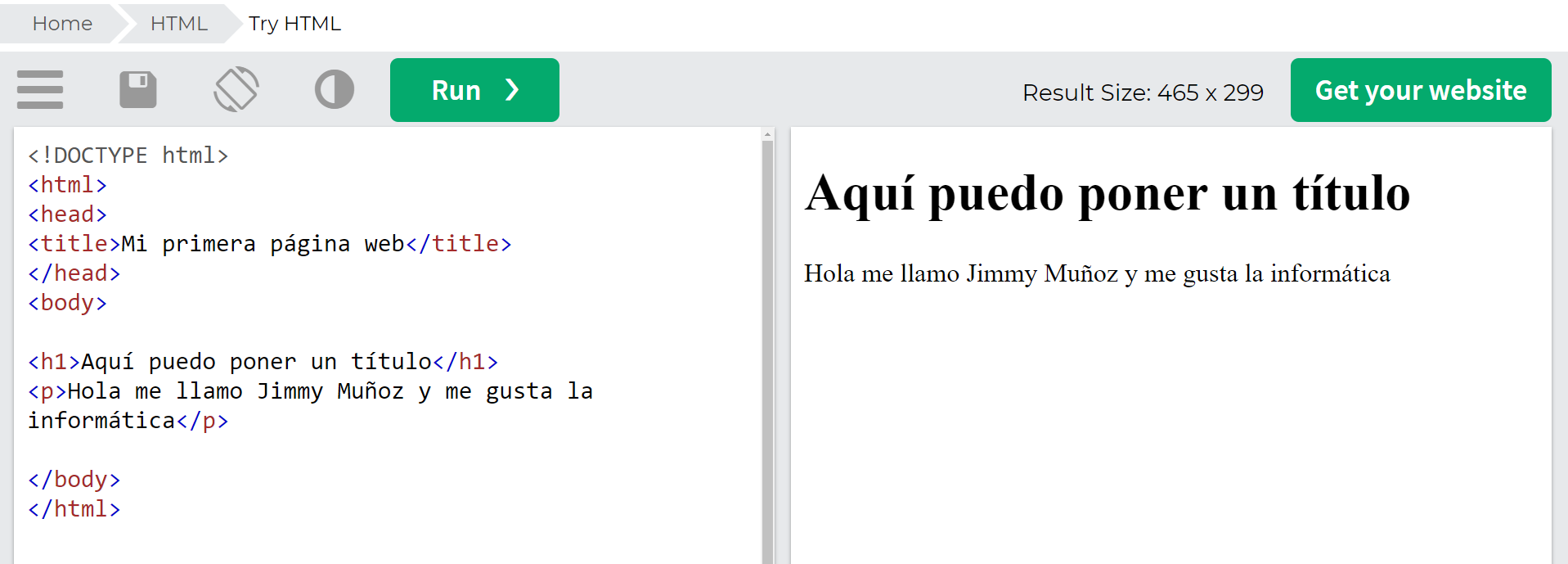Click the title tag line in the editor
The width and height of the screenshot is (1568, 564).
(x=270, y=243)
